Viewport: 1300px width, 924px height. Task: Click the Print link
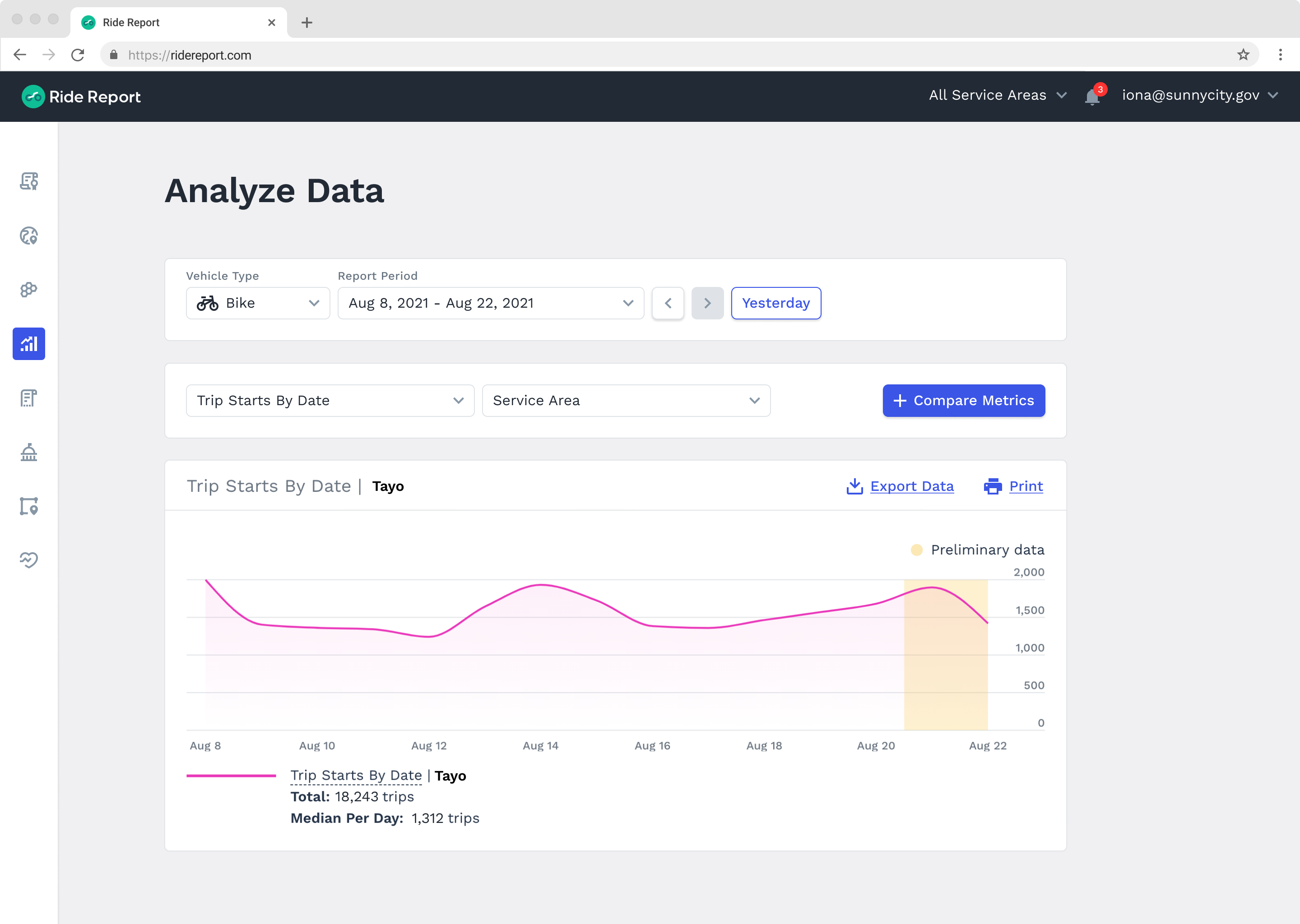(1026, 486)
